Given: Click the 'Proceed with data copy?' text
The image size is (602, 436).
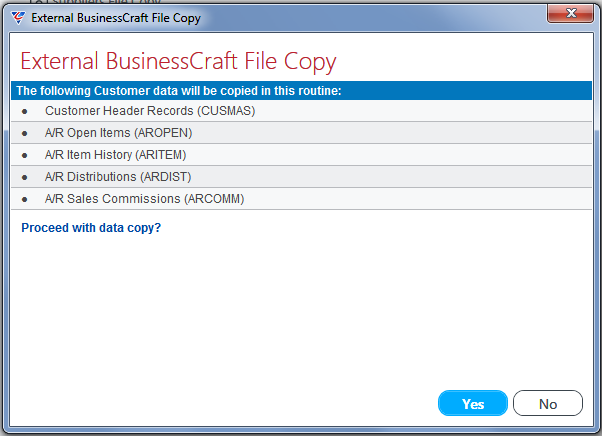Looking at the screenshot, I should 91,228.
